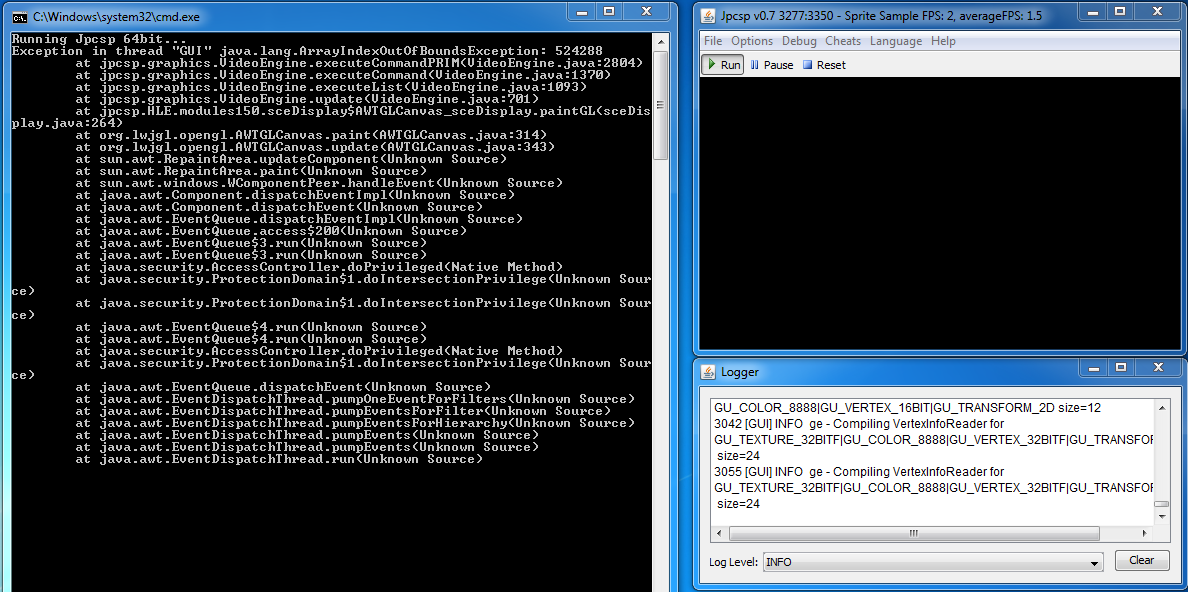Maximize the cmd.exe window
This screenshot has height=592, width=1188.
tap(608, 11)
